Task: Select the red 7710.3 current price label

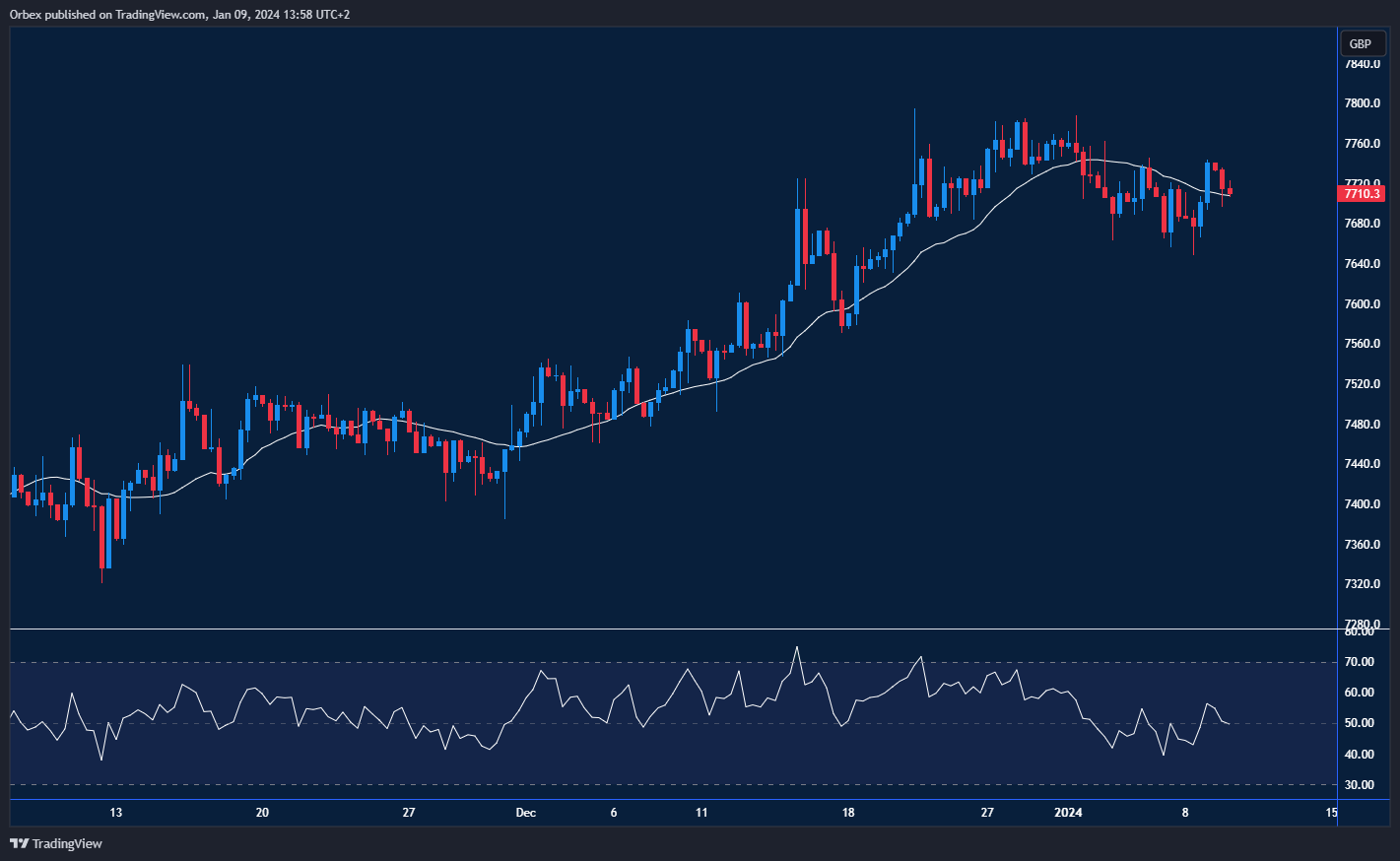Action: (1363, 194)
